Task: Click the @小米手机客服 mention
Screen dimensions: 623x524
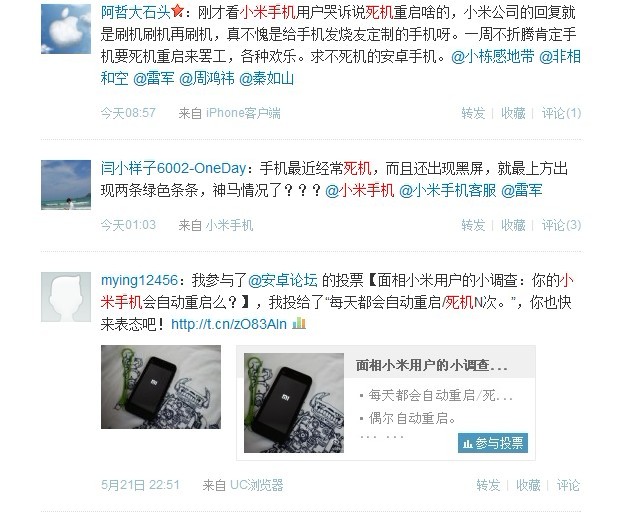Action: tap(447, 191)
